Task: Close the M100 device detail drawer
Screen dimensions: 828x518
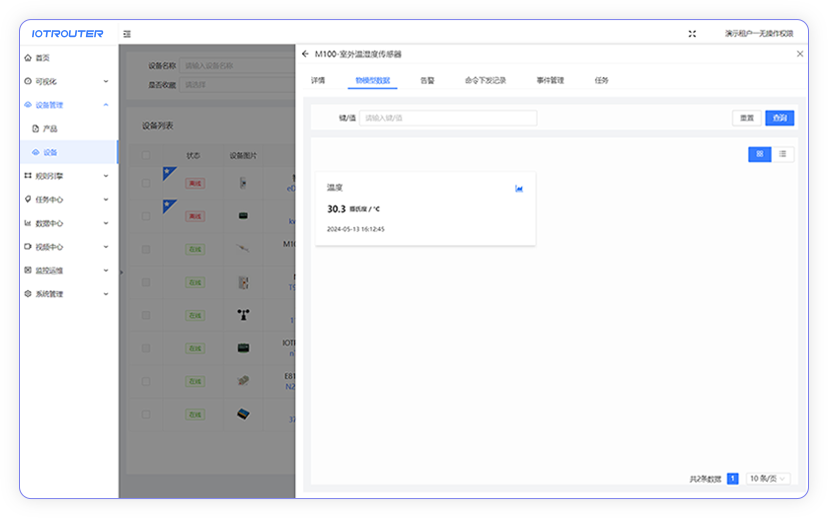Action: pyautogui.click(x=799, y=54)
